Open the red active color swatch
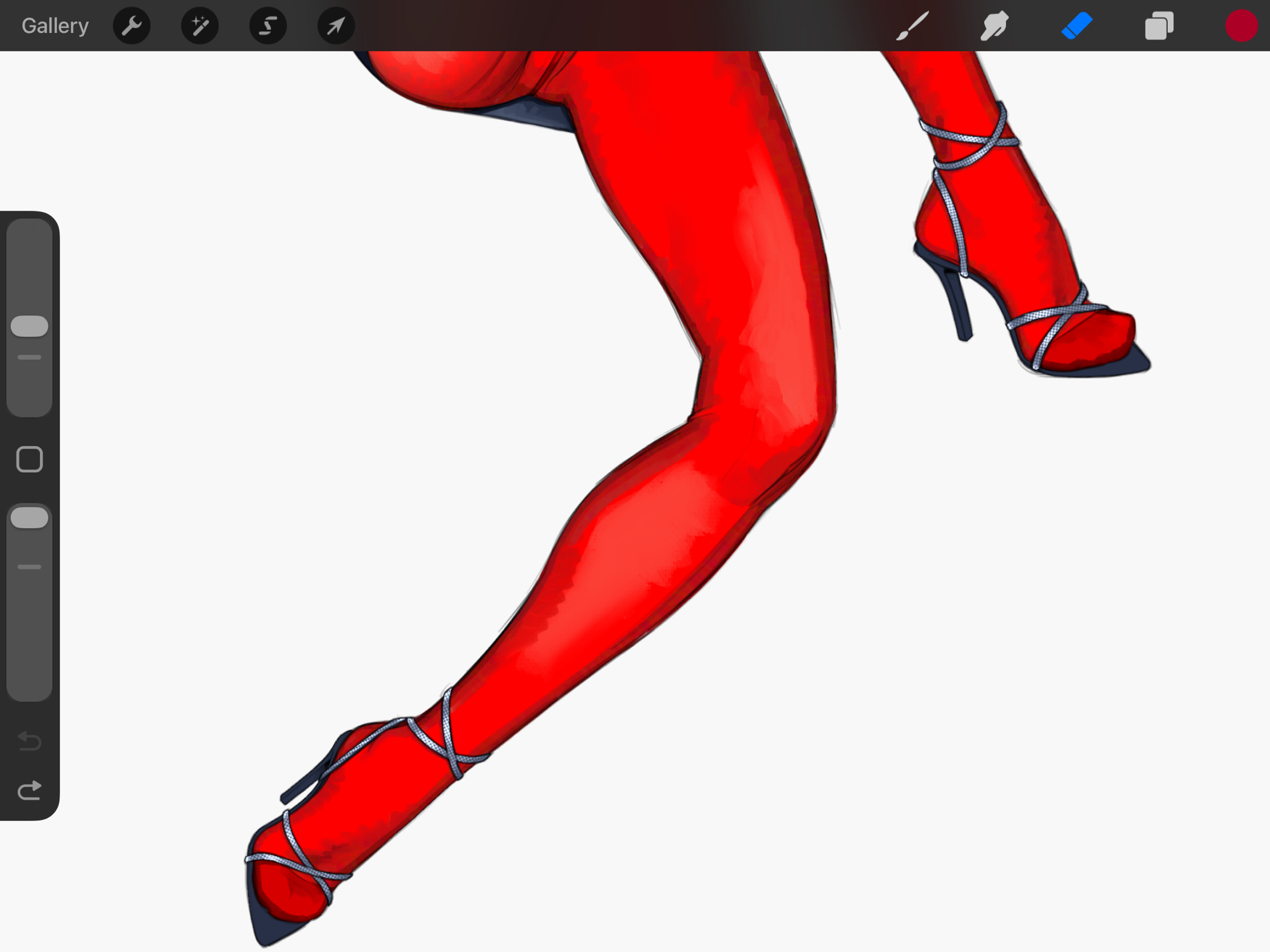This screenshot has width=1270, height=952. pyautogui.click(x=1241, y=26)
